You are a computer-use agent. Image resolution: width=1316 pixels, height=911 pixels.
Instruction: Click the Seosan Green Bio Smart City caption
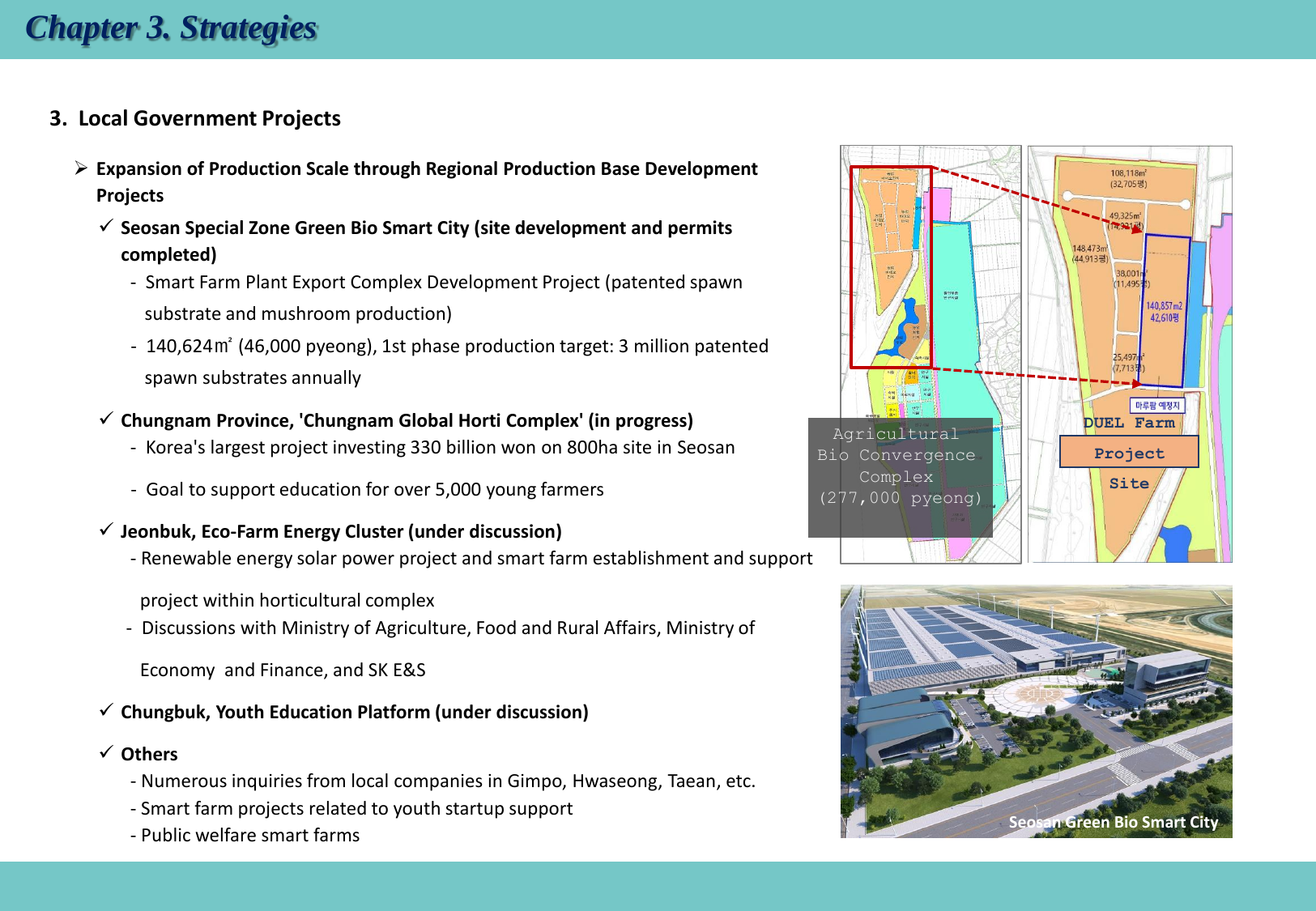click(1113, 822)
